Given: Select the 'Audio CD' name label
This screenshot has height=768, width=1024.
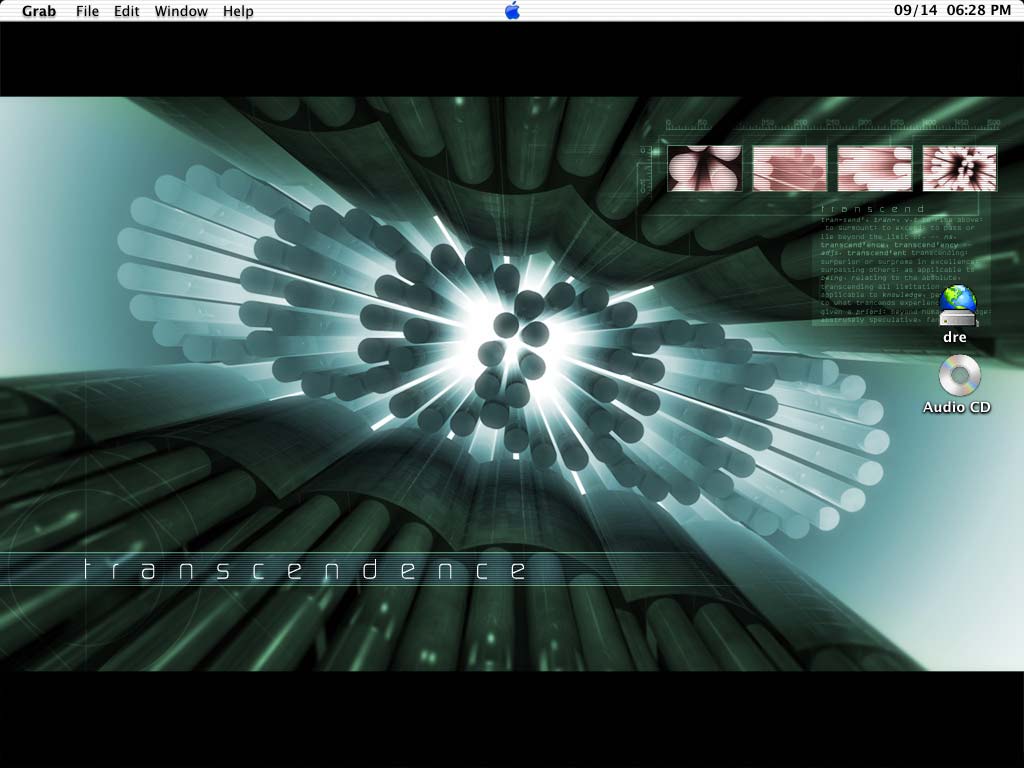Looking at the screenshot, I should click(x=957, y=407).
